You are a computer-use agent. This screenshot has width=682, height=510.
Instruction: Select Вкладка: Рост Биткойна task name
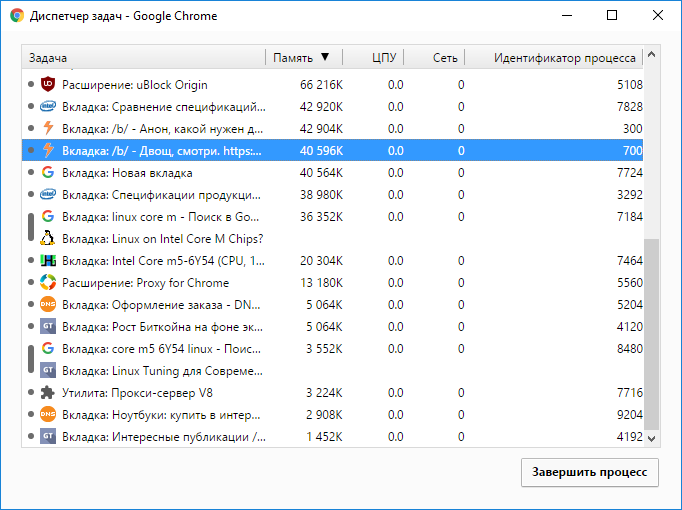(162, 327)
